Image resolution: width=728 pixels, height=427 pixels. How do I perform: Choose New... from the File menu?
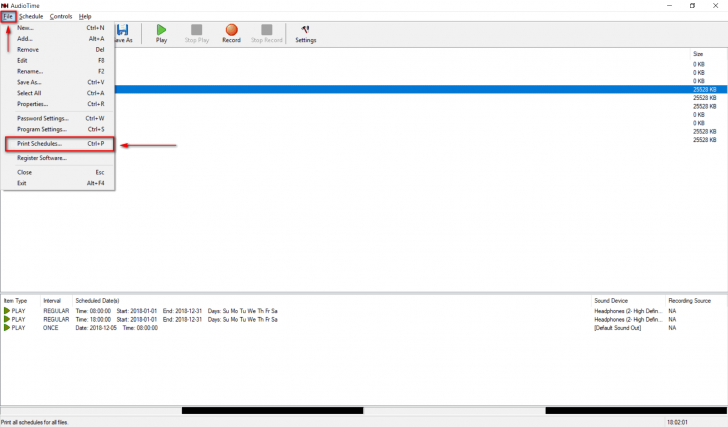(x=58, y=28)
